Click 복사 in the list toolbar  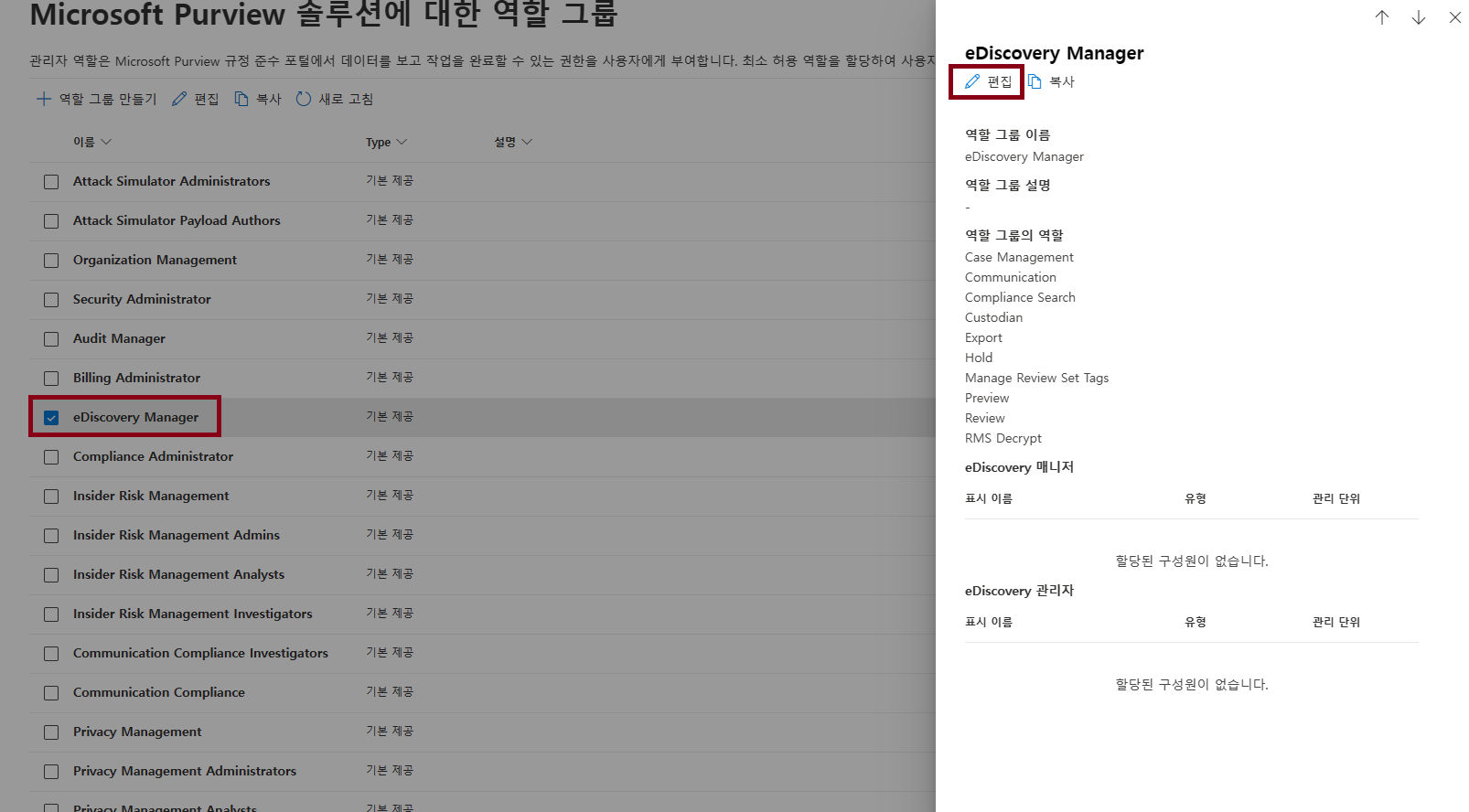click(x=258, y=99)
